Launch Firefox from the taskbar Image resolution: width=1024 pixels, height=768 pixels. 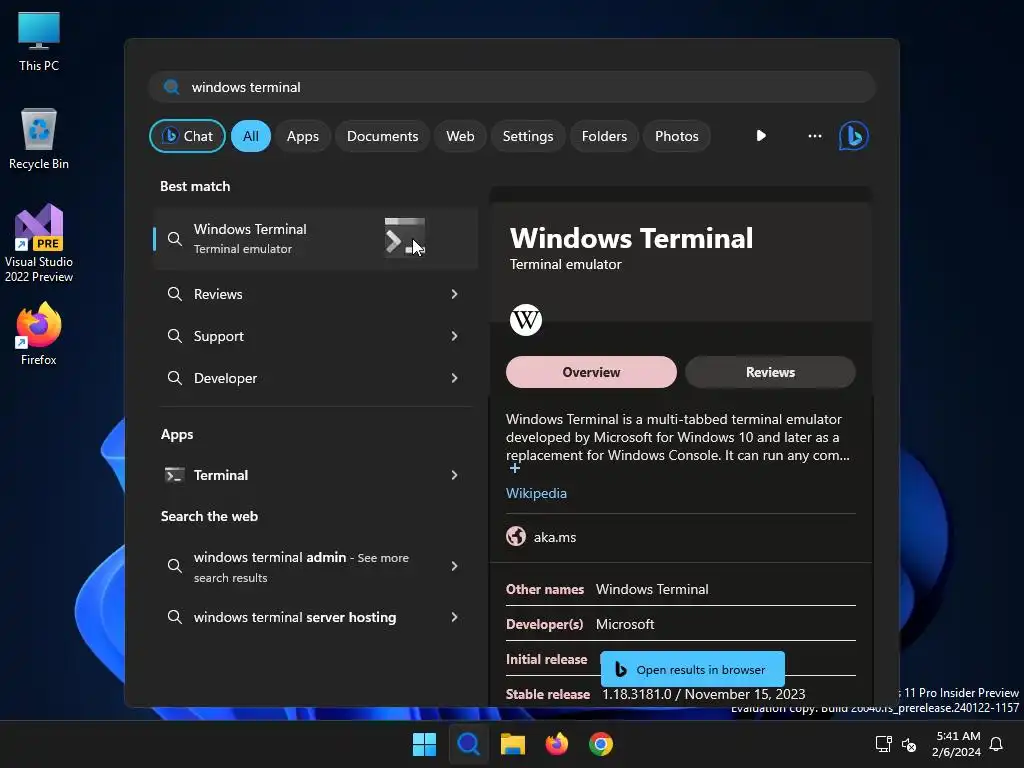556,744
